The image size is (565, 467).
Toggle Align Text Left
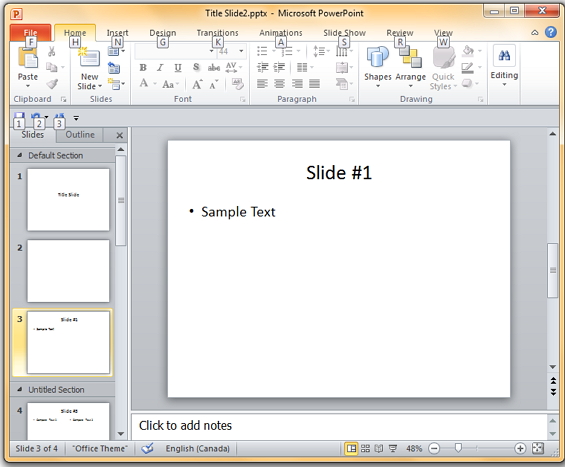[262, 84]
